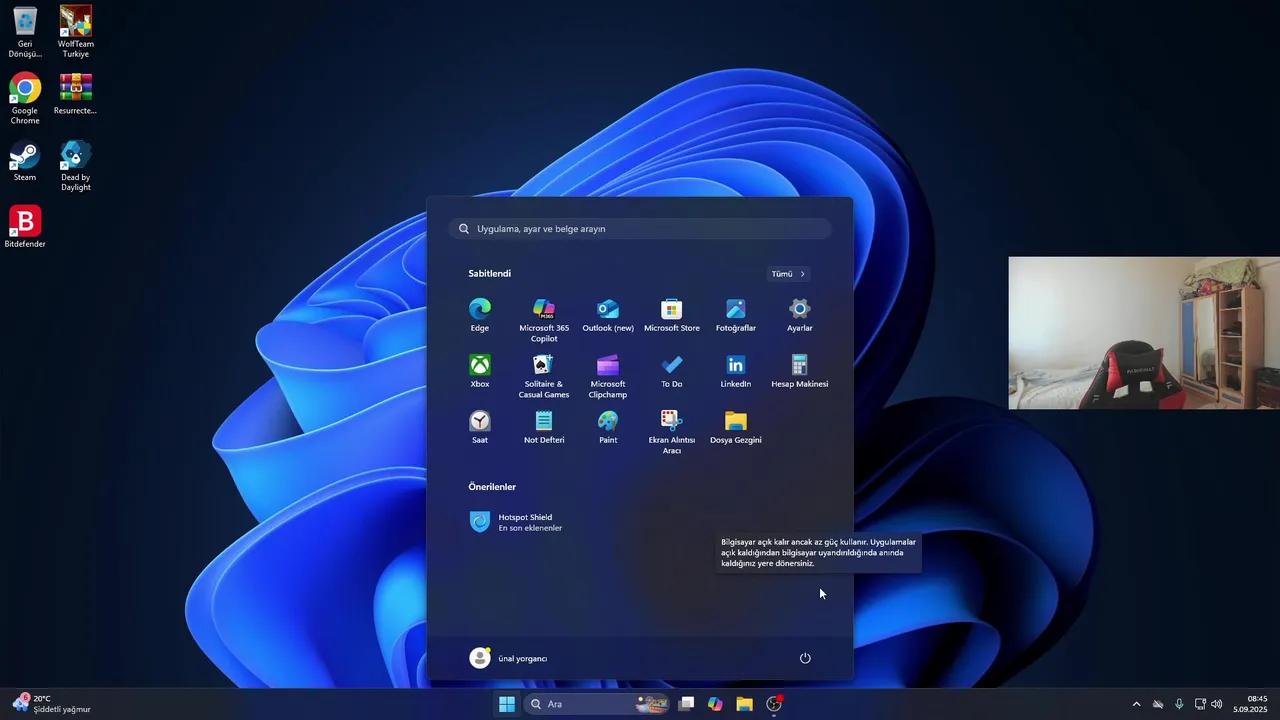Open Ayarlar settings app
1280x720 pixels.
800,315
